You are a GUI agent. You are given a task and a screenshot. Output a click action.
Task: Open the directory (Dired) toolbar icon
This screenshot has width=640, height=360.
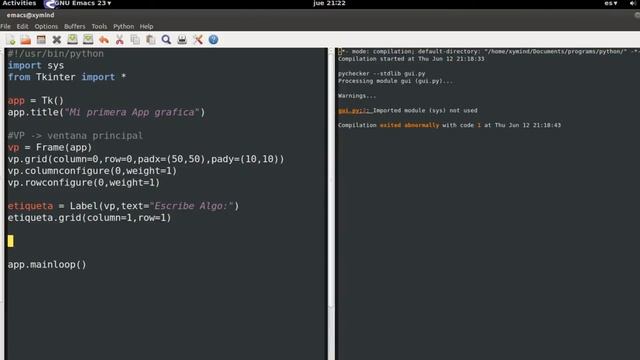click(41, 40)
